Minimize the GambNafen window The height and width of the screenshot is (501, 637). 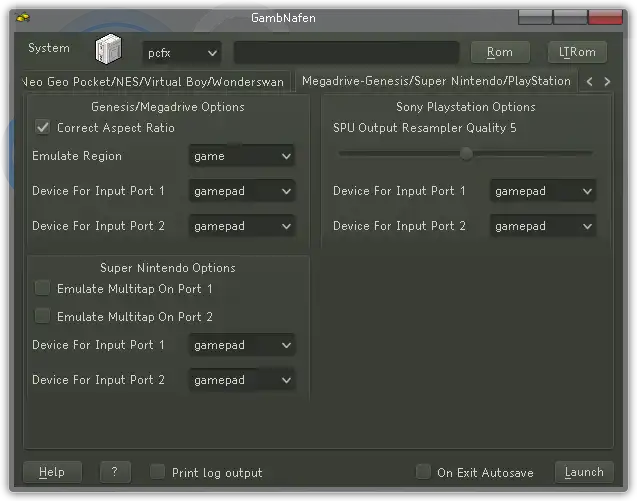(x=535, y=17)
